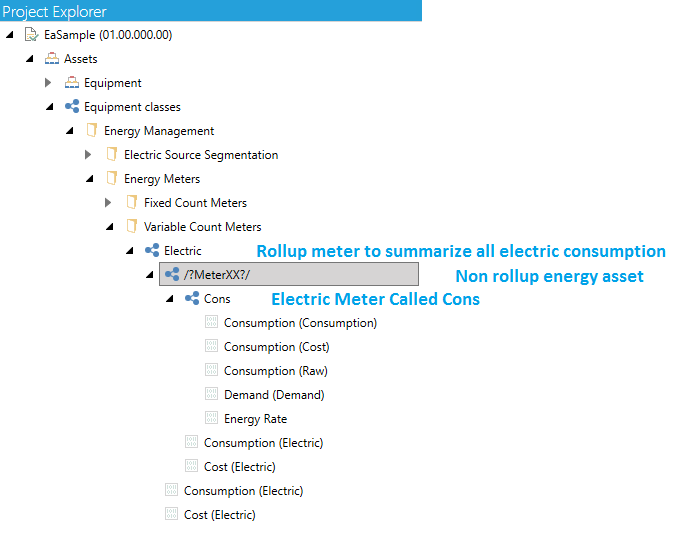
Task: Expand the Equipment node
Action: (48, 83)
